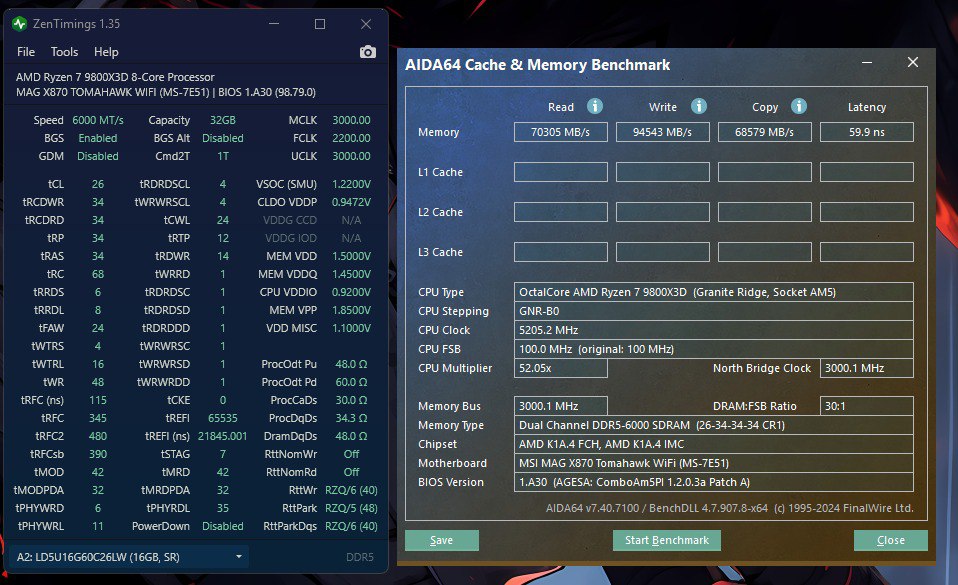
Task: Close the ZenTimings window
Action: click(x=366, y=24)
